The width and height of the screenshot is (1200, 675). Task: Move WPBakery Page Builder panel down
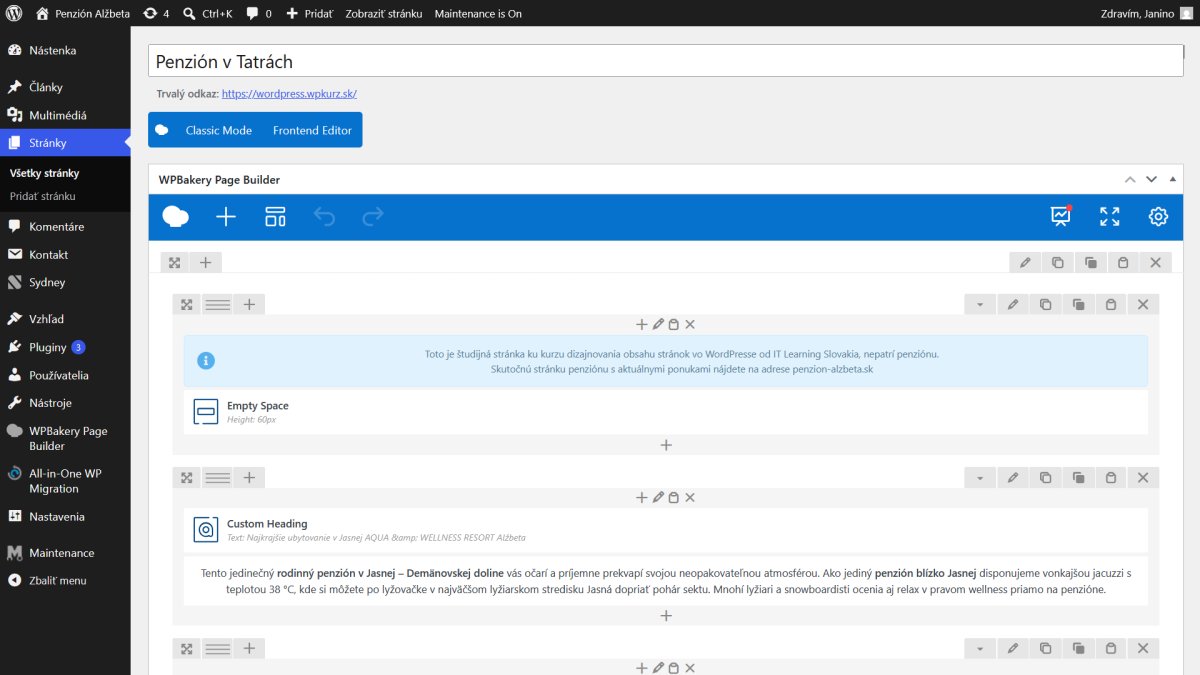click(1151, 180)
